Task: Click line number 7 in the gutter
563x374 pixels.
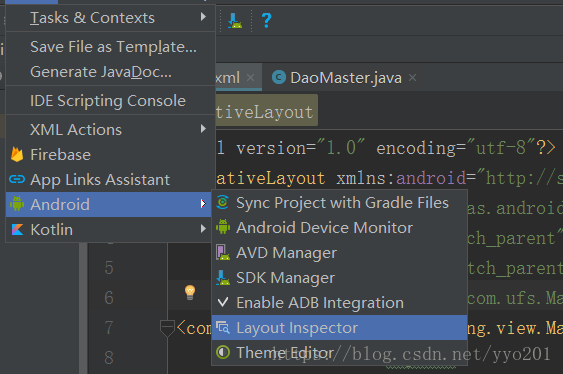Action: (x=109, y=327)
